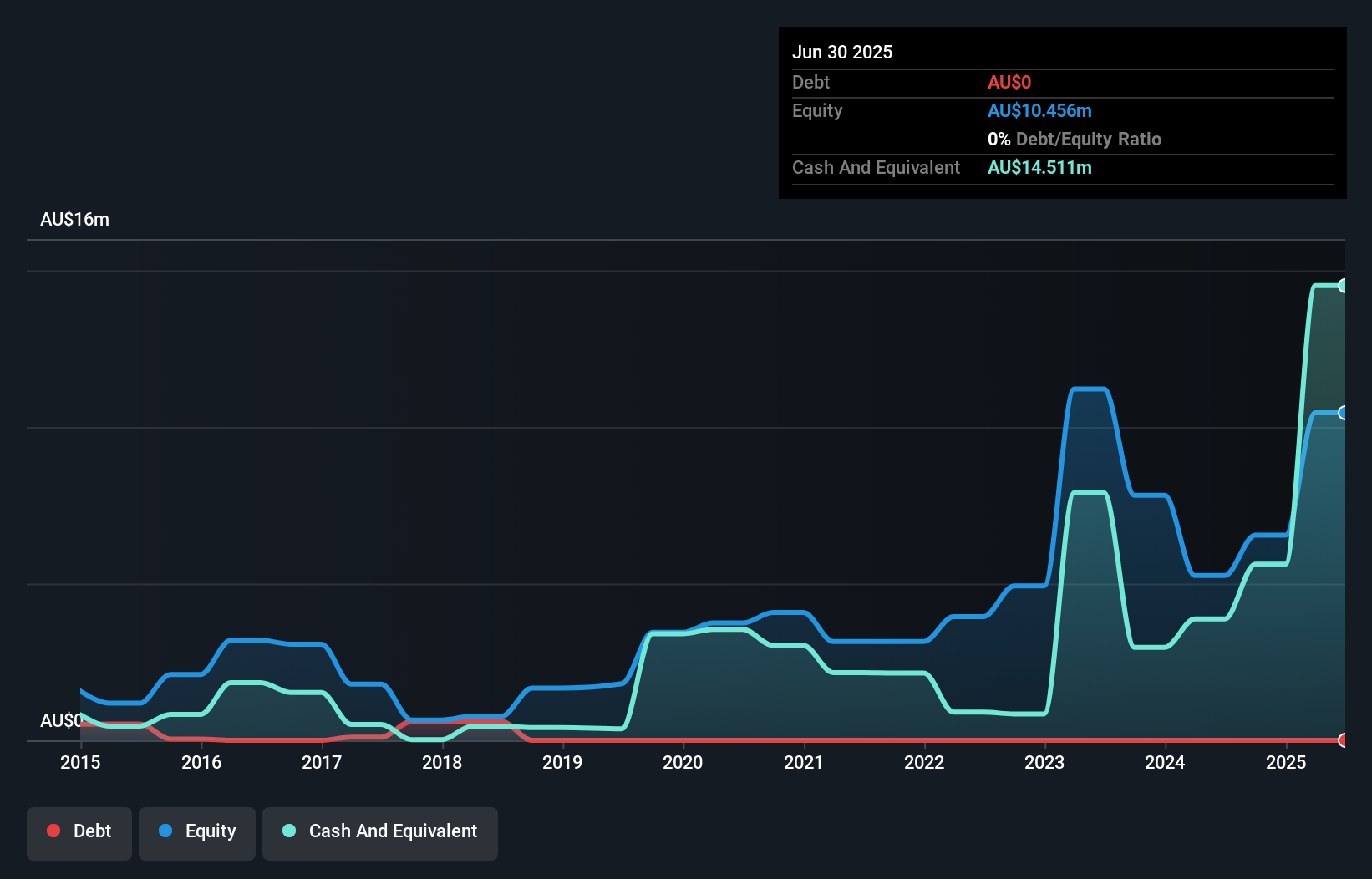Click the AU$16m y-axis label

pos(74,220)
